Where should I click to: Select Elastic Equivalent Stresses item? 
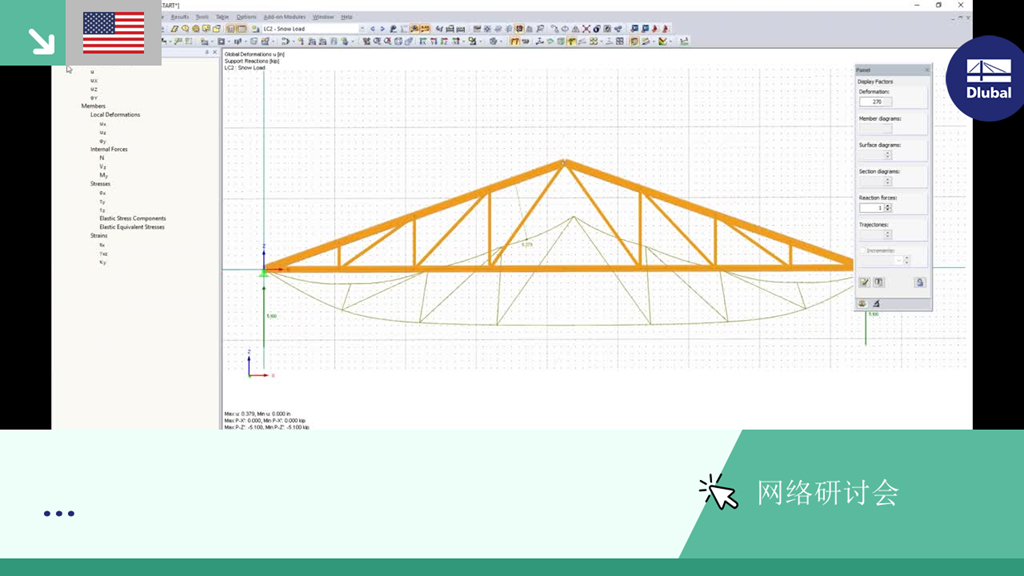tap(132, 227)
